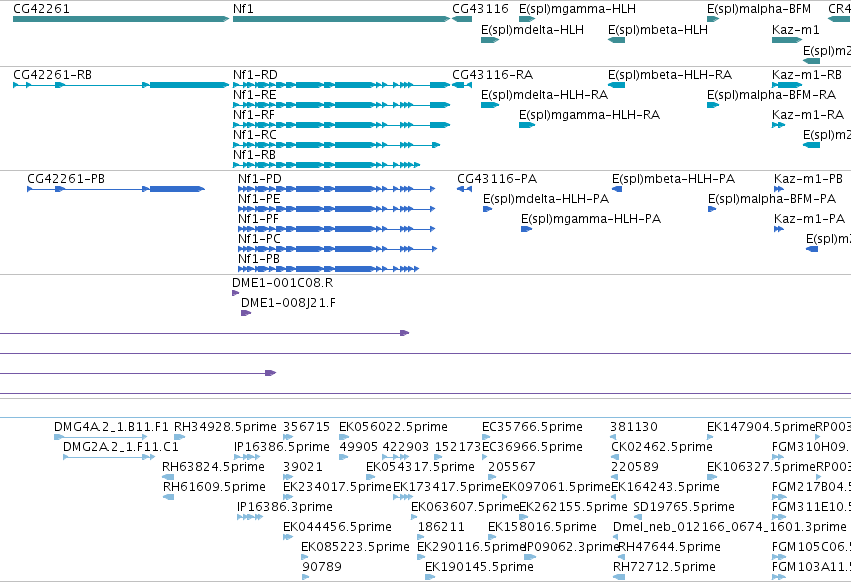This screenshot has width=851, height=582.
Task: Select EST DMG2A2_1.F11.C1
Action: click(109, 457)
